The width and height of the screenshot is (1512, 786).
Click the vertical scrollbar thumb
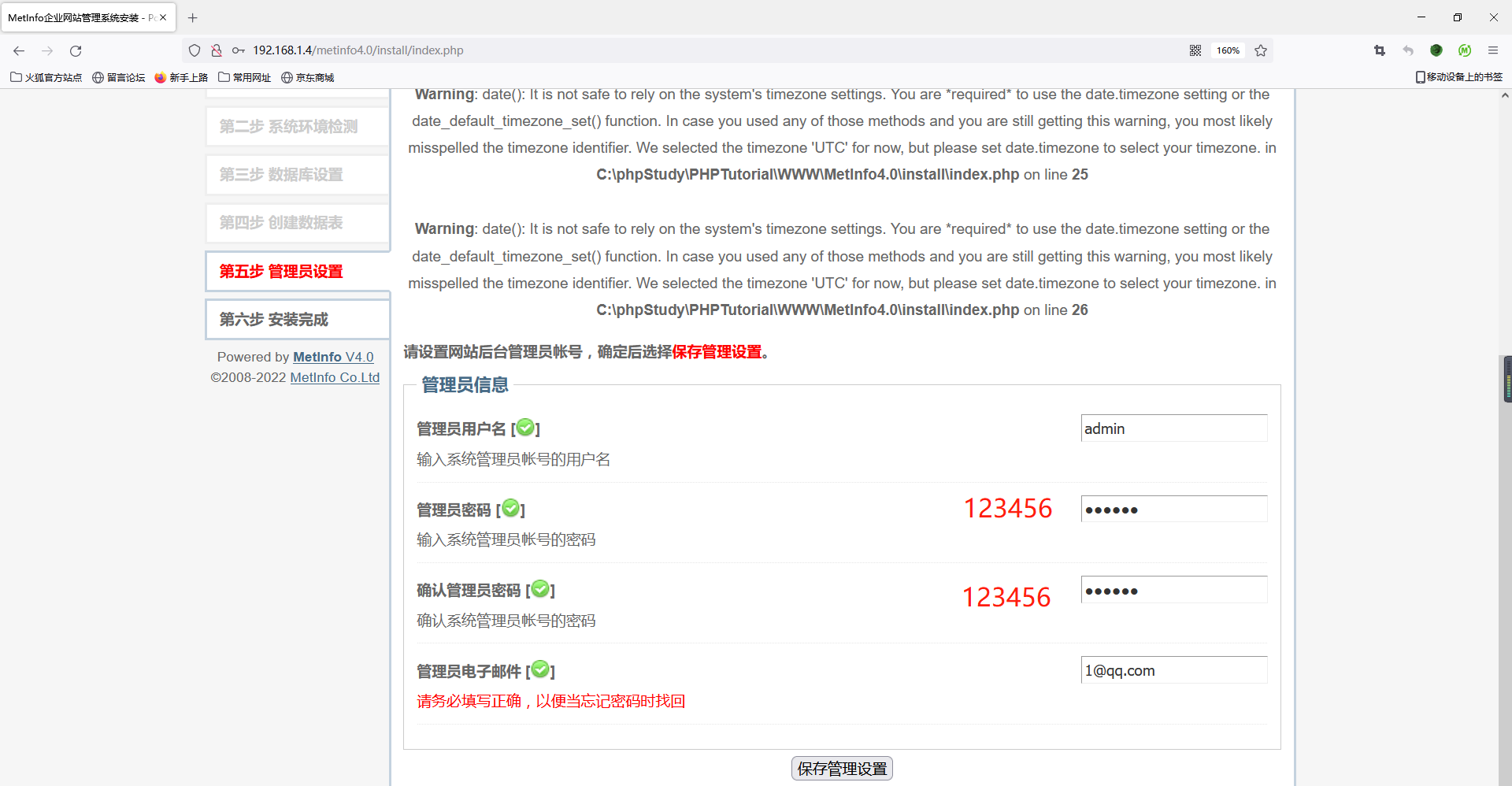pos(1506,379)
